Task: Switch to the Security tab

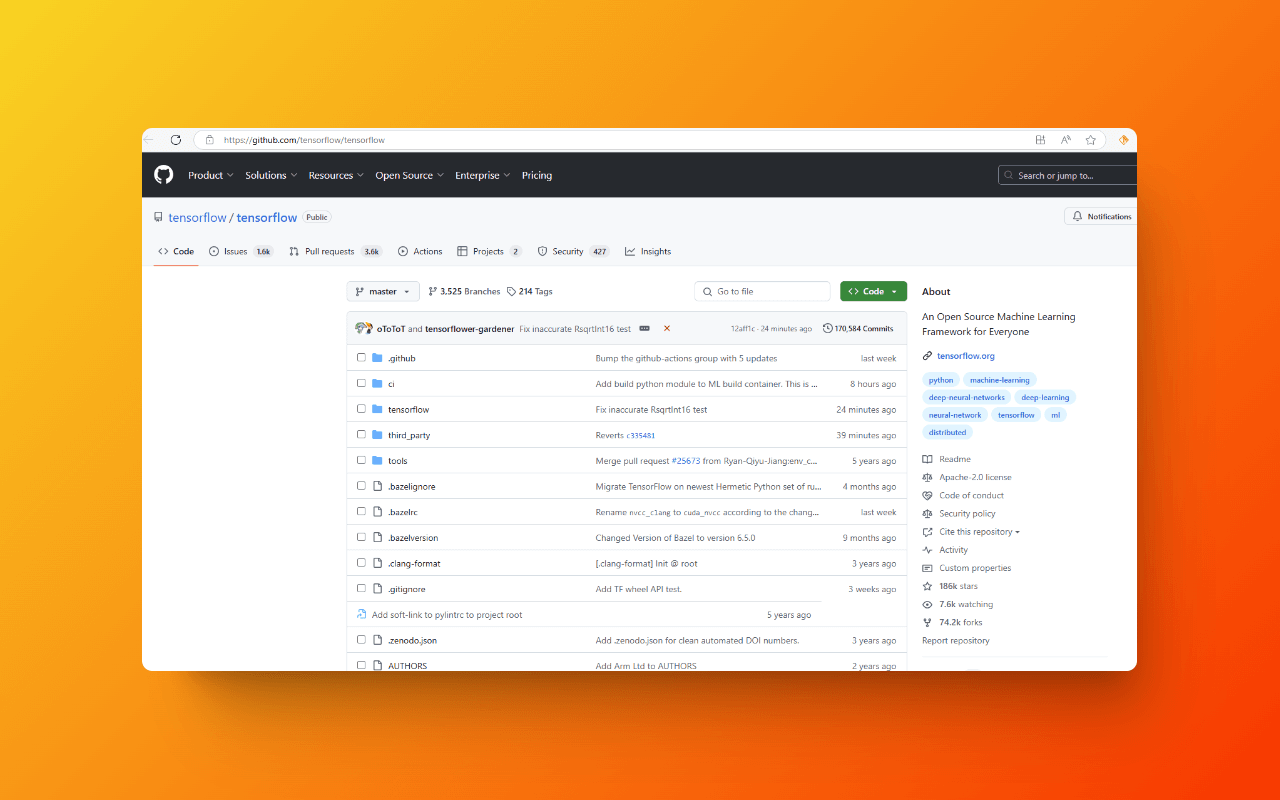Action: click(573, 251)
